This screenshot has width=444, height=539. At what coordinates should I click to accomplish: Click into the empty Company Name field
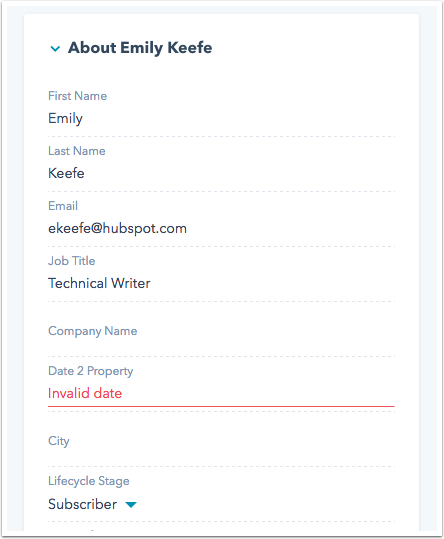coord(221,347)
